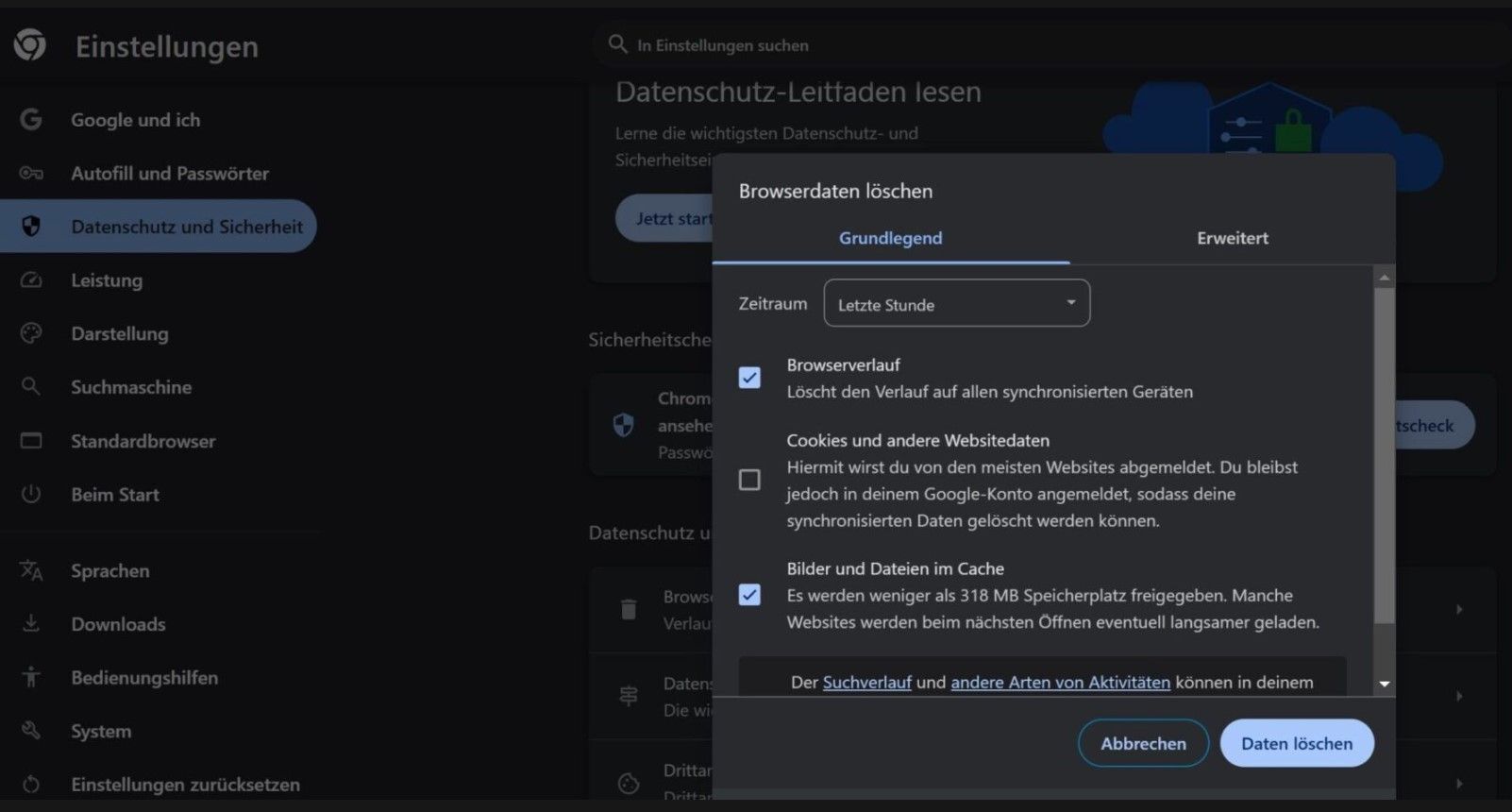This screenshot has height=812, width=1512.
Task: Uncheck Bilder und Dateien im Cache checkbox
Action: click(x=749, y=595)
